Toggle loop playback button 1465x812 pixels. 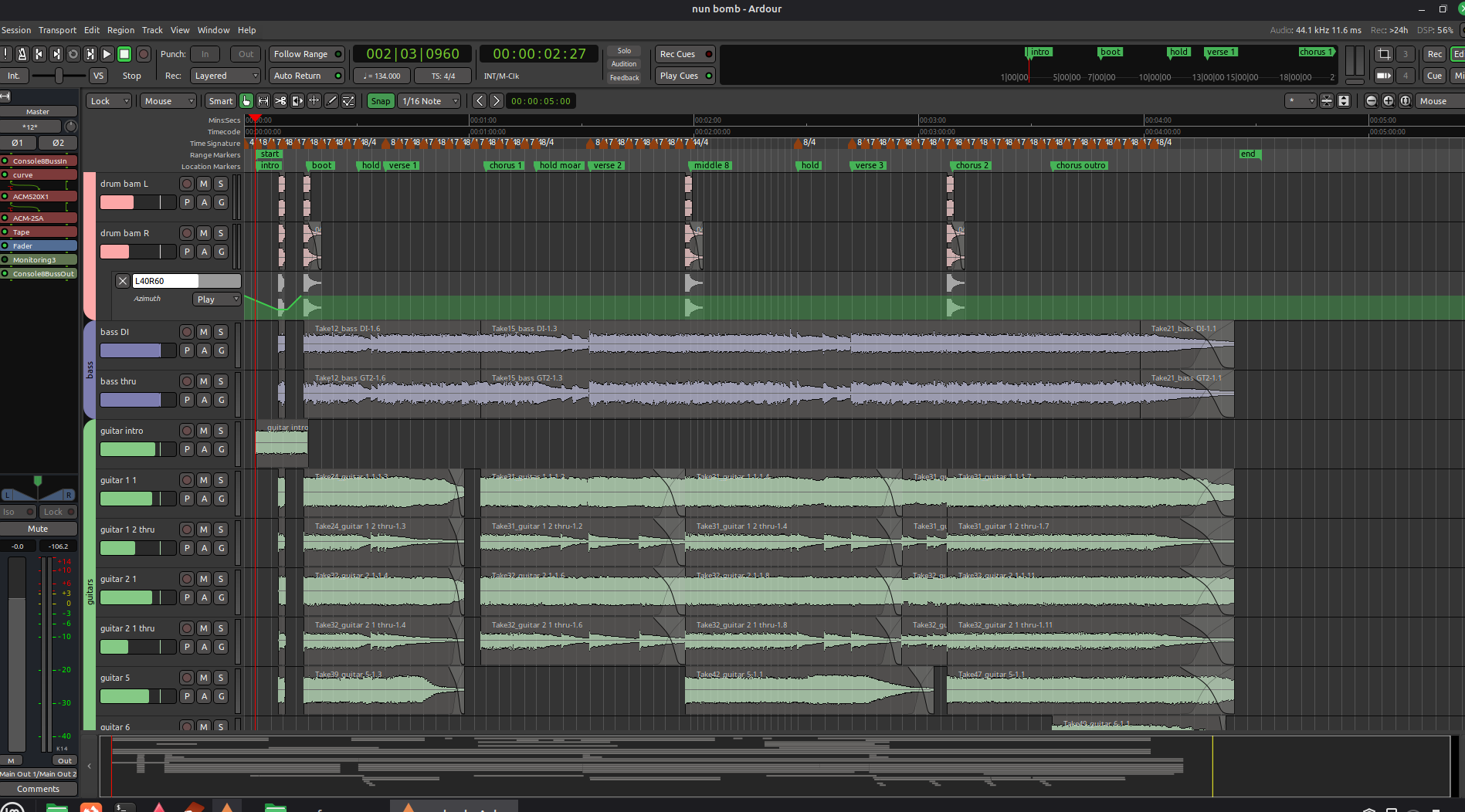[73, 54]
